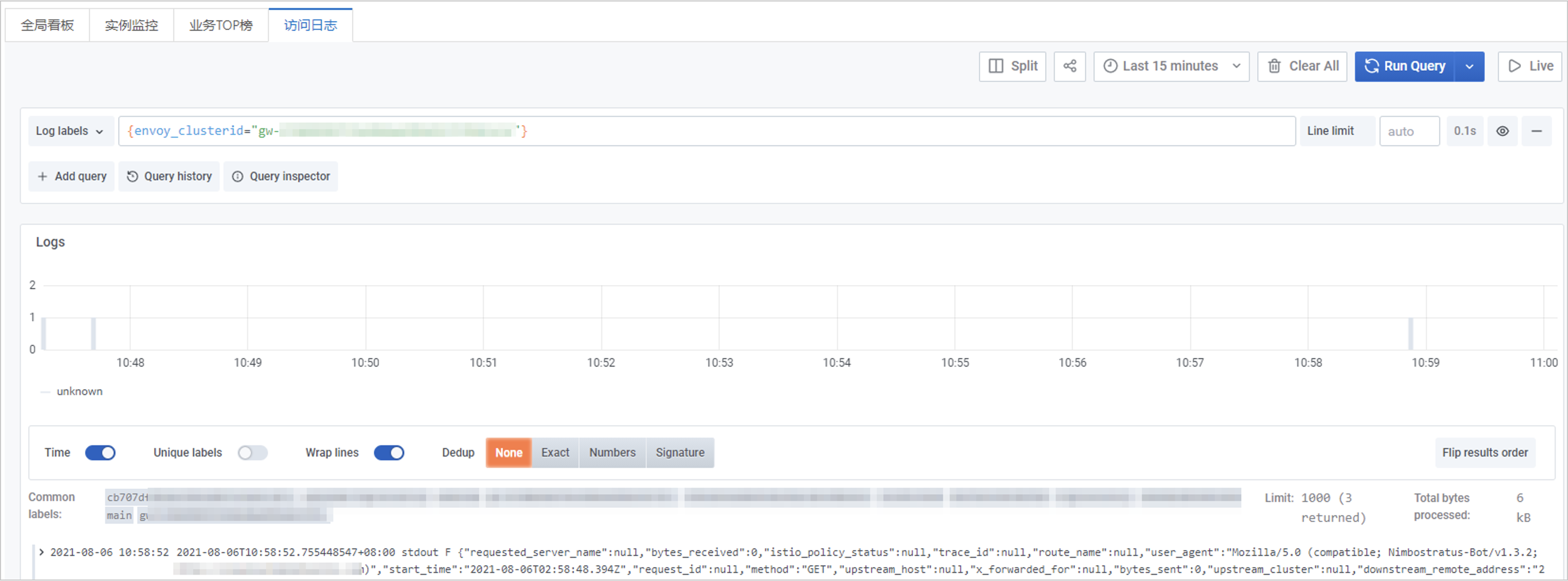
Task: Toggle the Time switch
Action: 100,453
